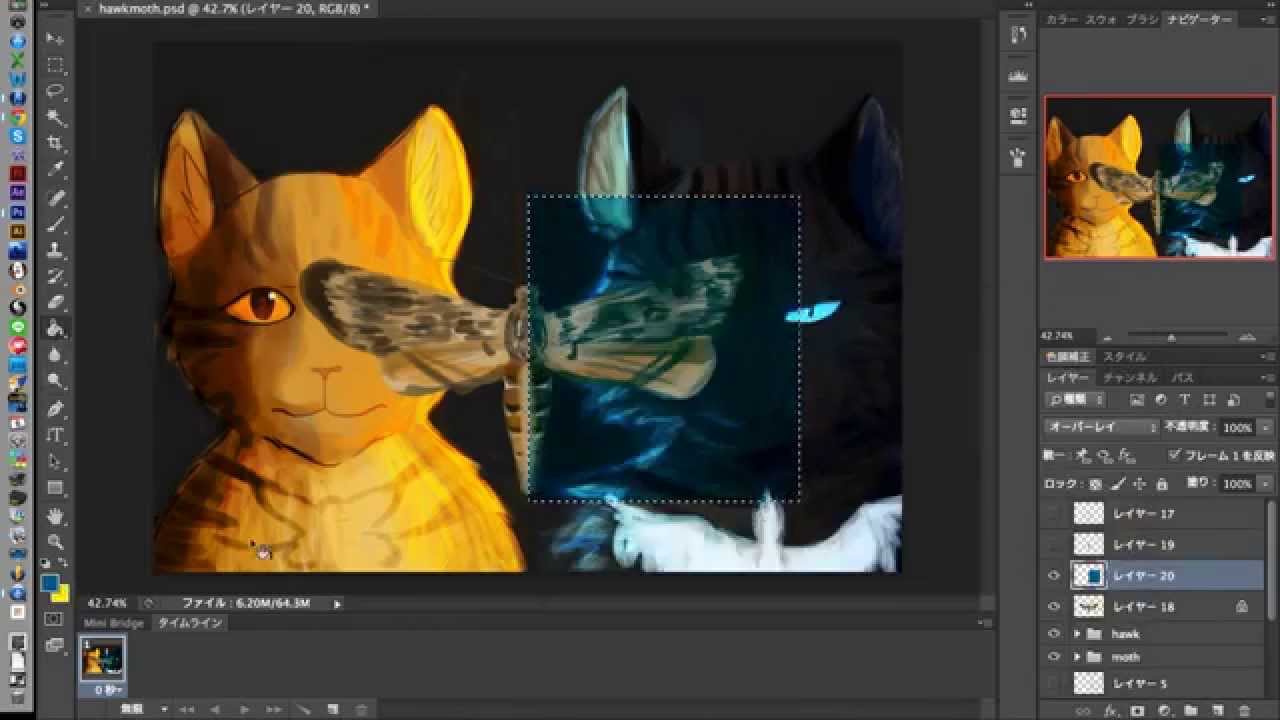Add a layer mask

point(1137,711)
